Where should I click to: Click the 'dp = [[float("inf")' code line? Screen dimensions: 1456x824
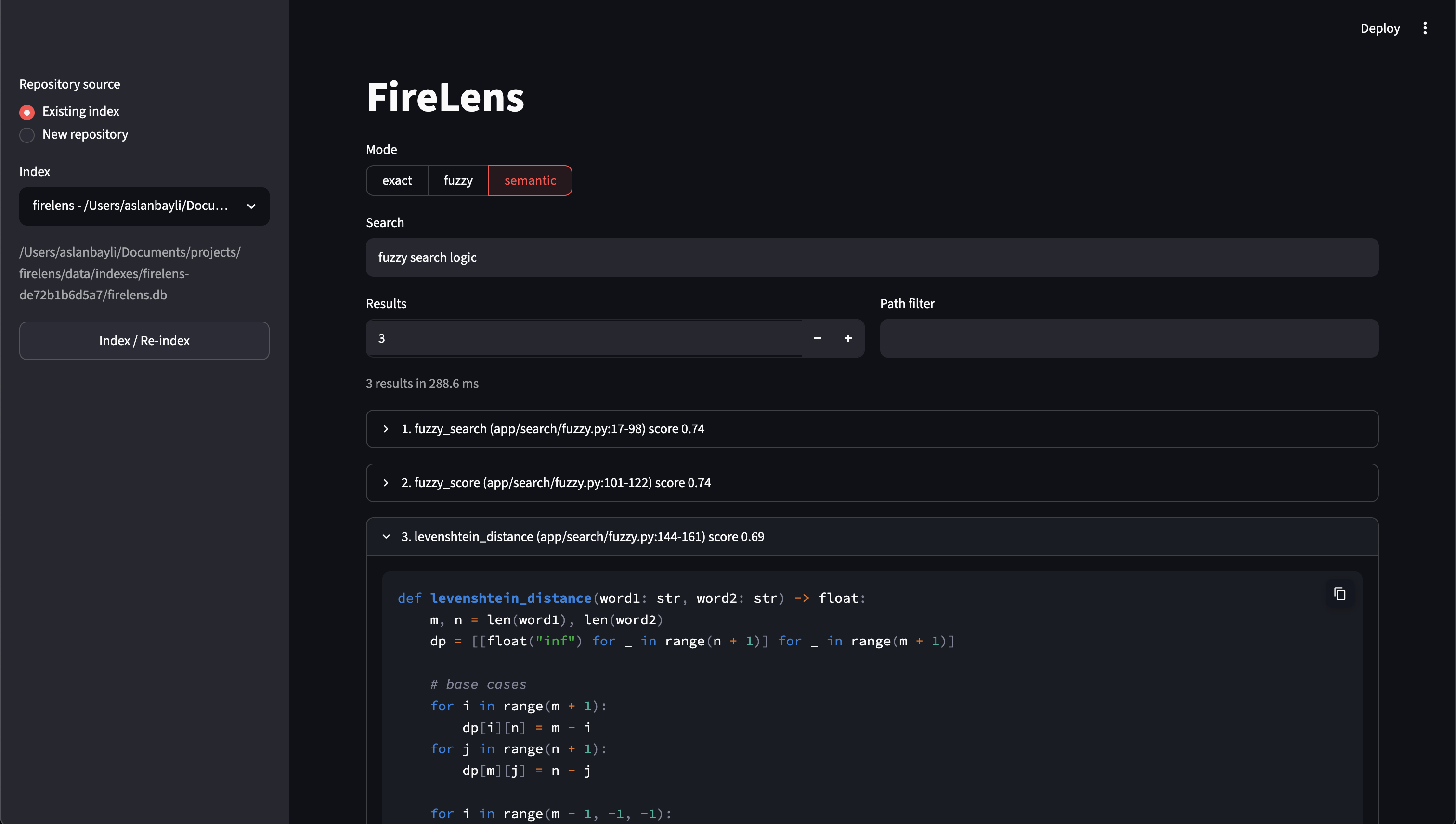pos(692,641)
